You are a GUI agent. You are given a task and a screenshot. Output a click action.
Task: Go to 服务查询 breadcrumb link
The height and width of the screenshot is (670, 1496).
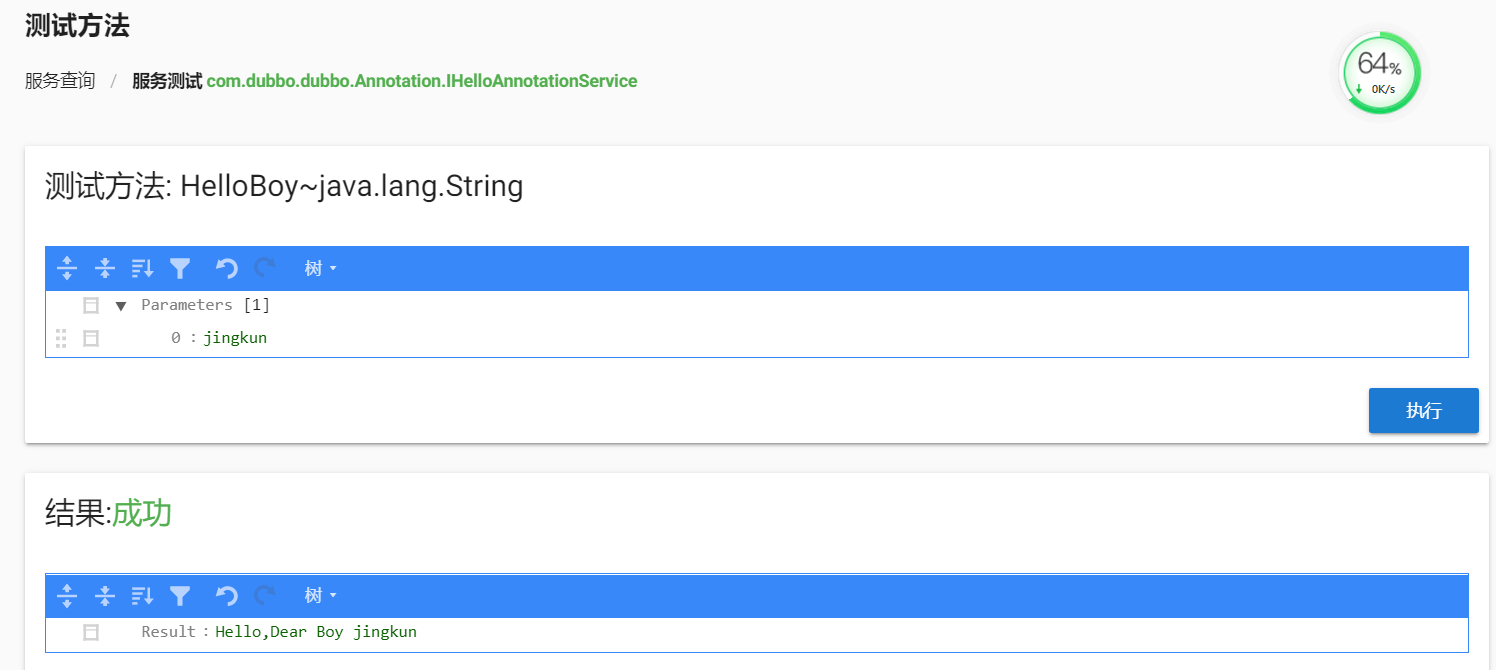(60, 81)
